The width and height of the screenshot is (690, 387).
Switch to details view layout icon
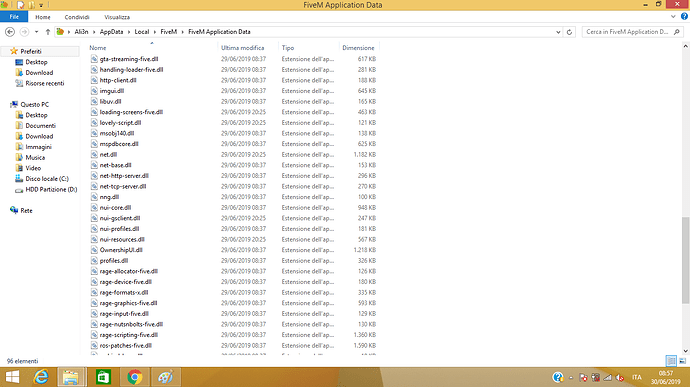[671, 361]
